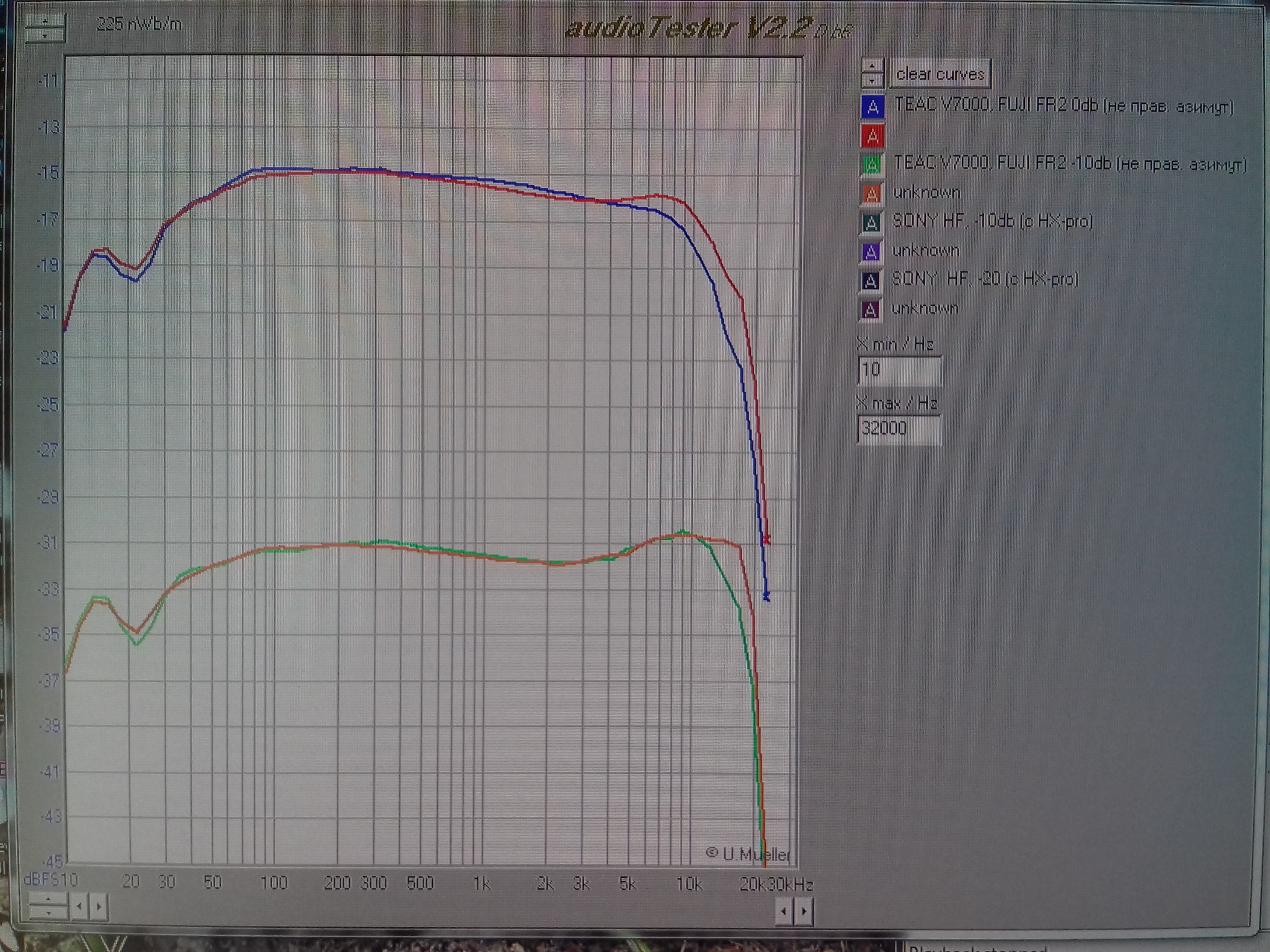
Task: Click up arrow next to clear curves
Action: (873, 66)
